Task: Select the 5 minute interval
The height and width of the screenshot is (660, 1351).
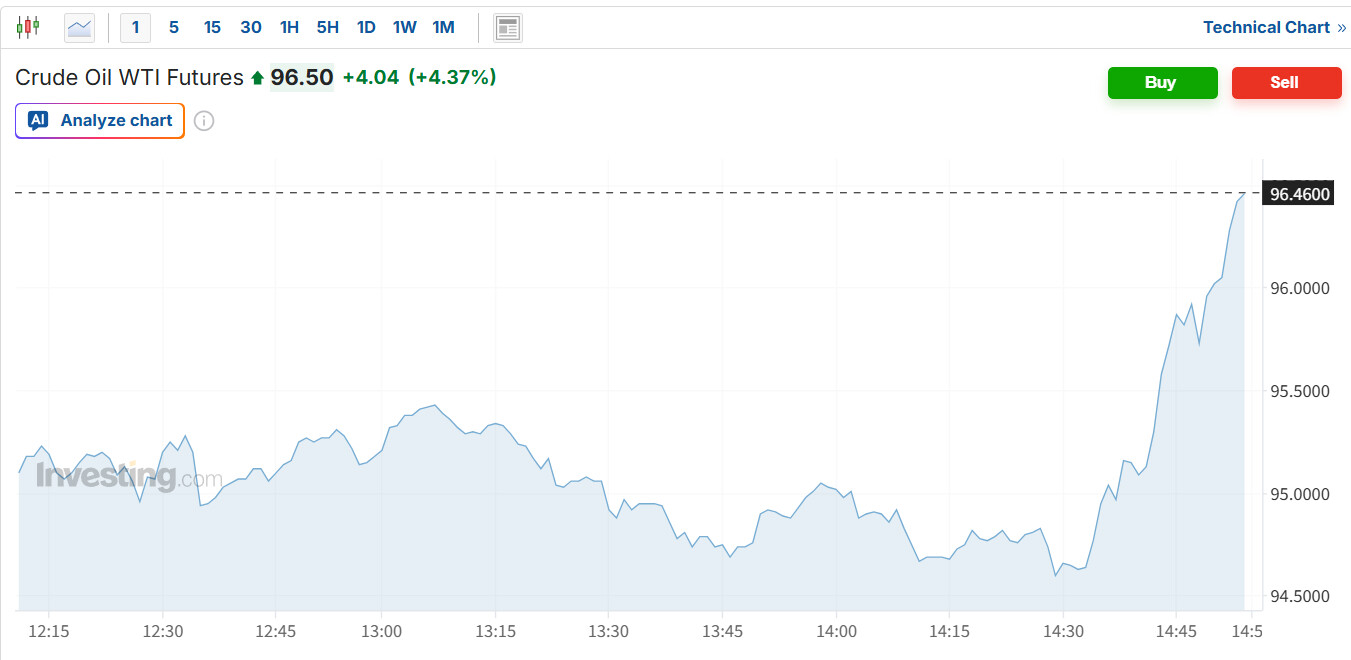Action: coord(174,27)
